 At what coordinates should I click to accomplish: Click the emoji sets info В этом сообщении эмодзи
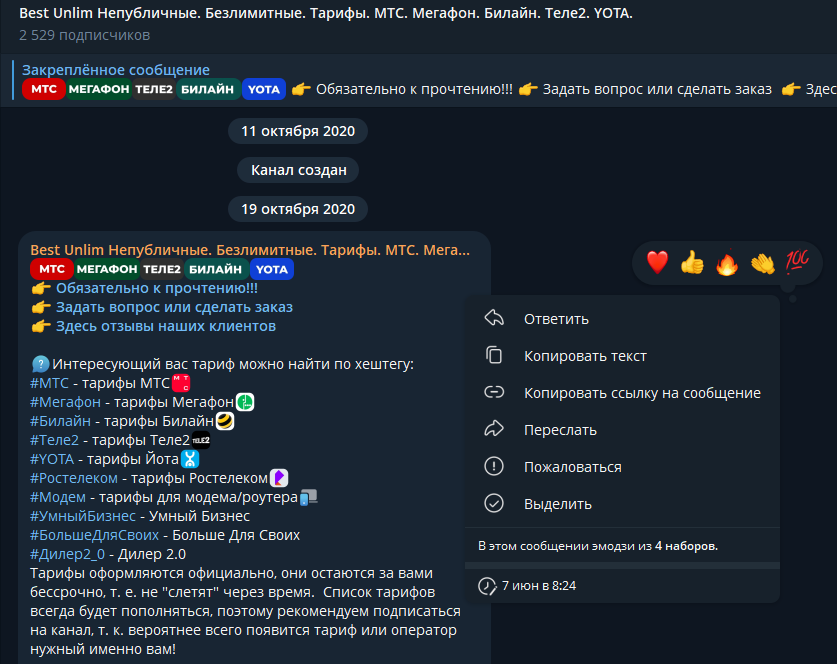coord(598,546)
